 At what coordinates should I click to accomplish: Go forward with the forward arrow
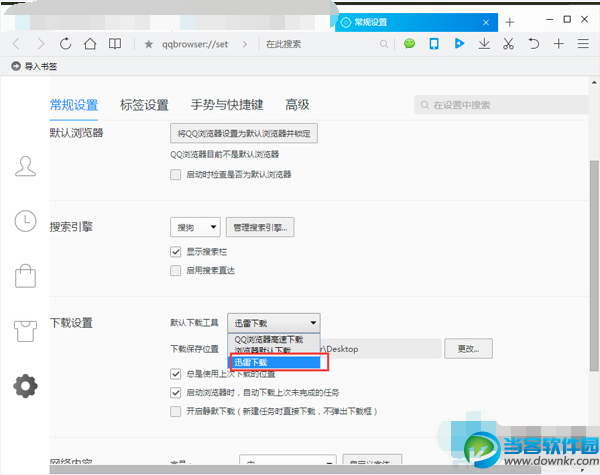[41, 44]
